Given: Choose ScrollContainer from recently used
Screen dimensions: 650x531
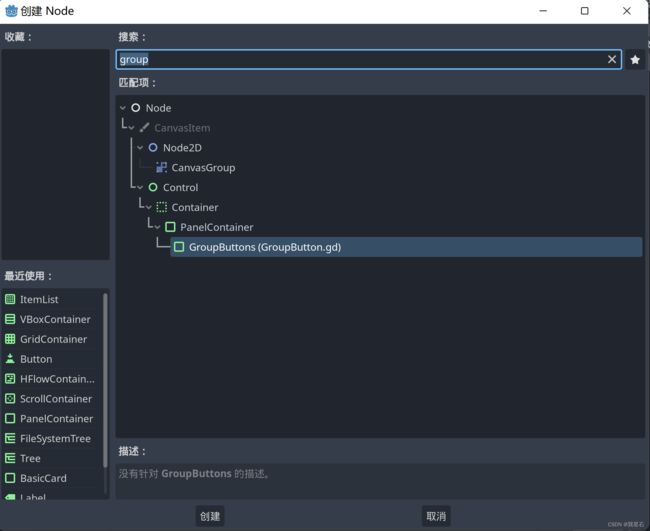Looking at the screenshot, I should (x=56, y=399).
